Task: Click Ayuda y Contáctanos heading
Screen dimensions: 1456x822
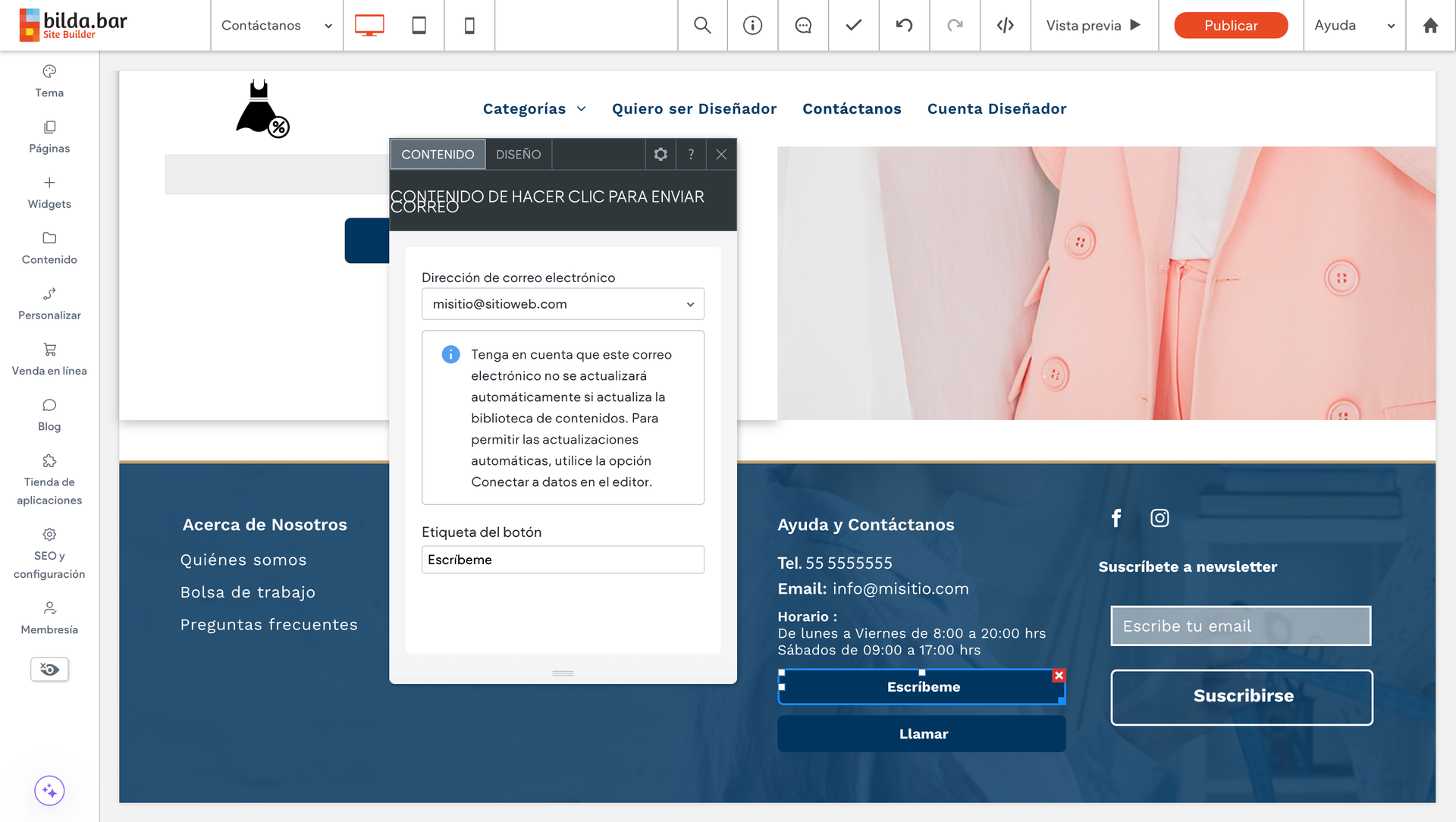Action: coord(866,525)
